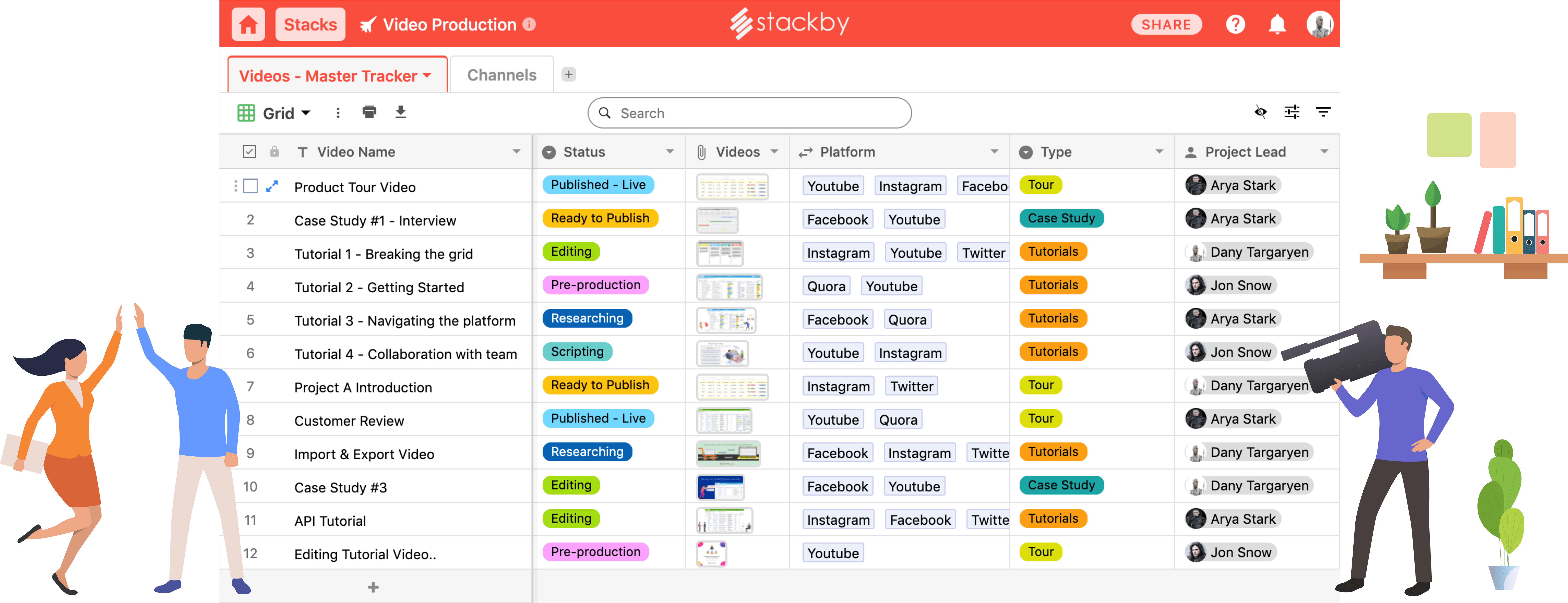Toggle the lock icon in the header row
This screenshot has width=1568, height=603.
[274, 151]
